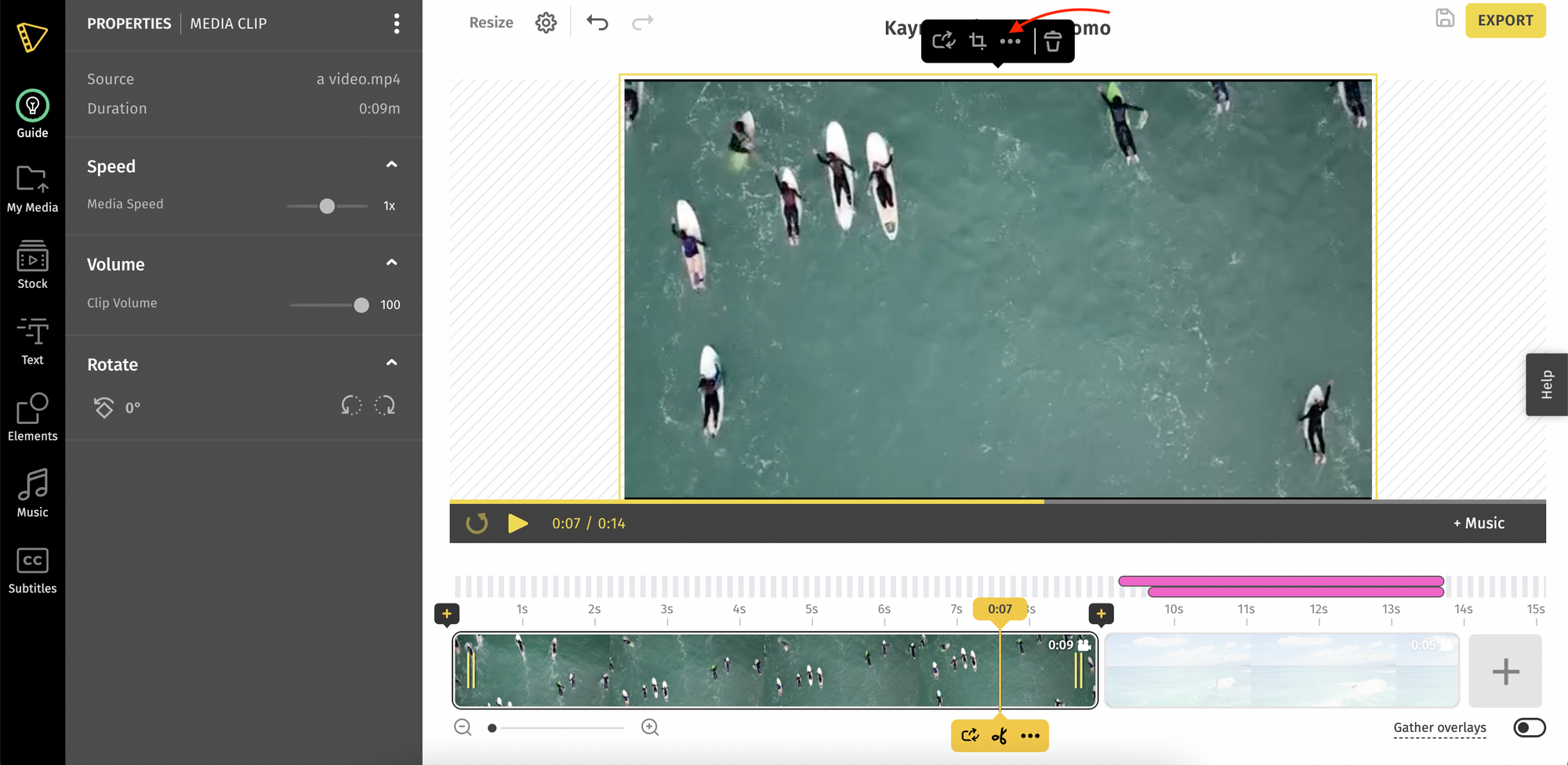
Task: Rotate clip clockwise
Action: (x=385, y=405)
